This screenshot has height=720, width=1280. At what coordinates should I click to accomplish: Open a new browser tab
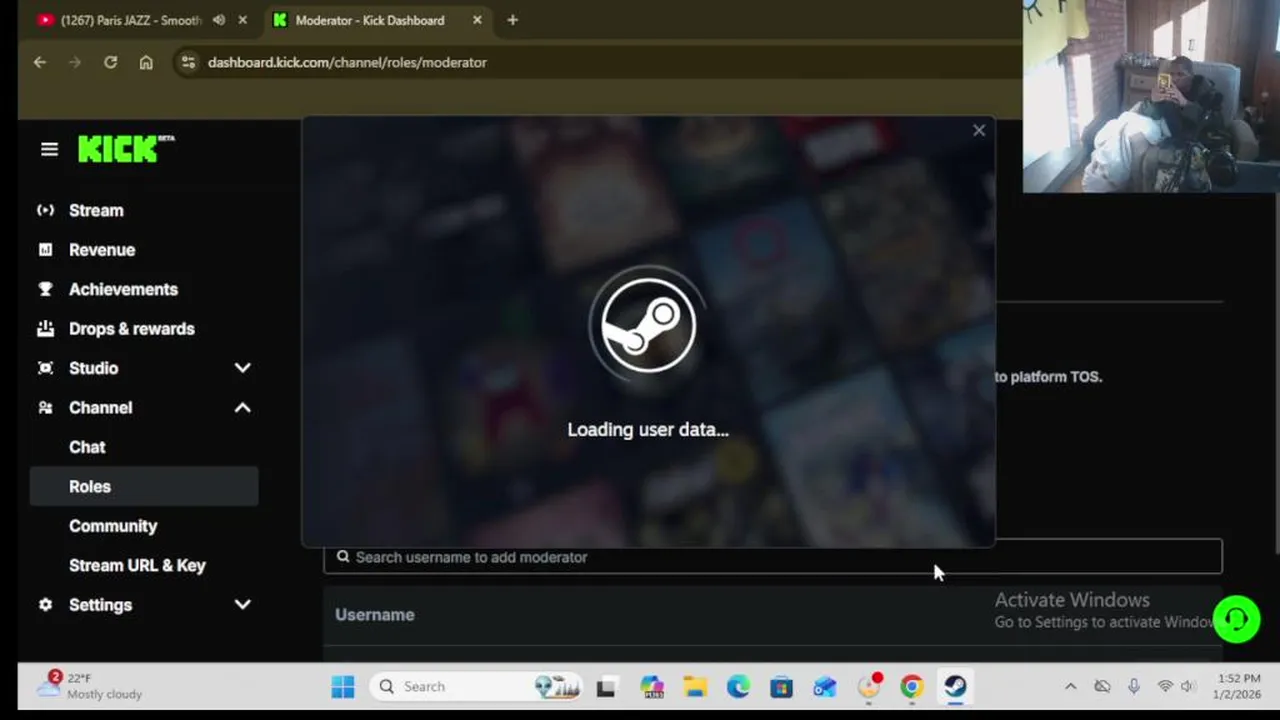click(x=512, y=20)
